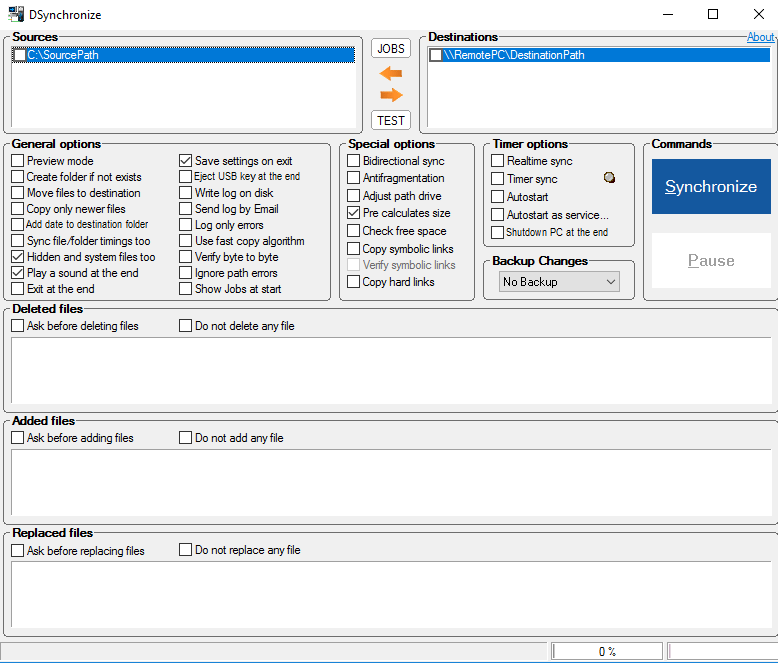Uncheck Pre calculates size
Screen dimensions: 778x663
pos(353,213)
